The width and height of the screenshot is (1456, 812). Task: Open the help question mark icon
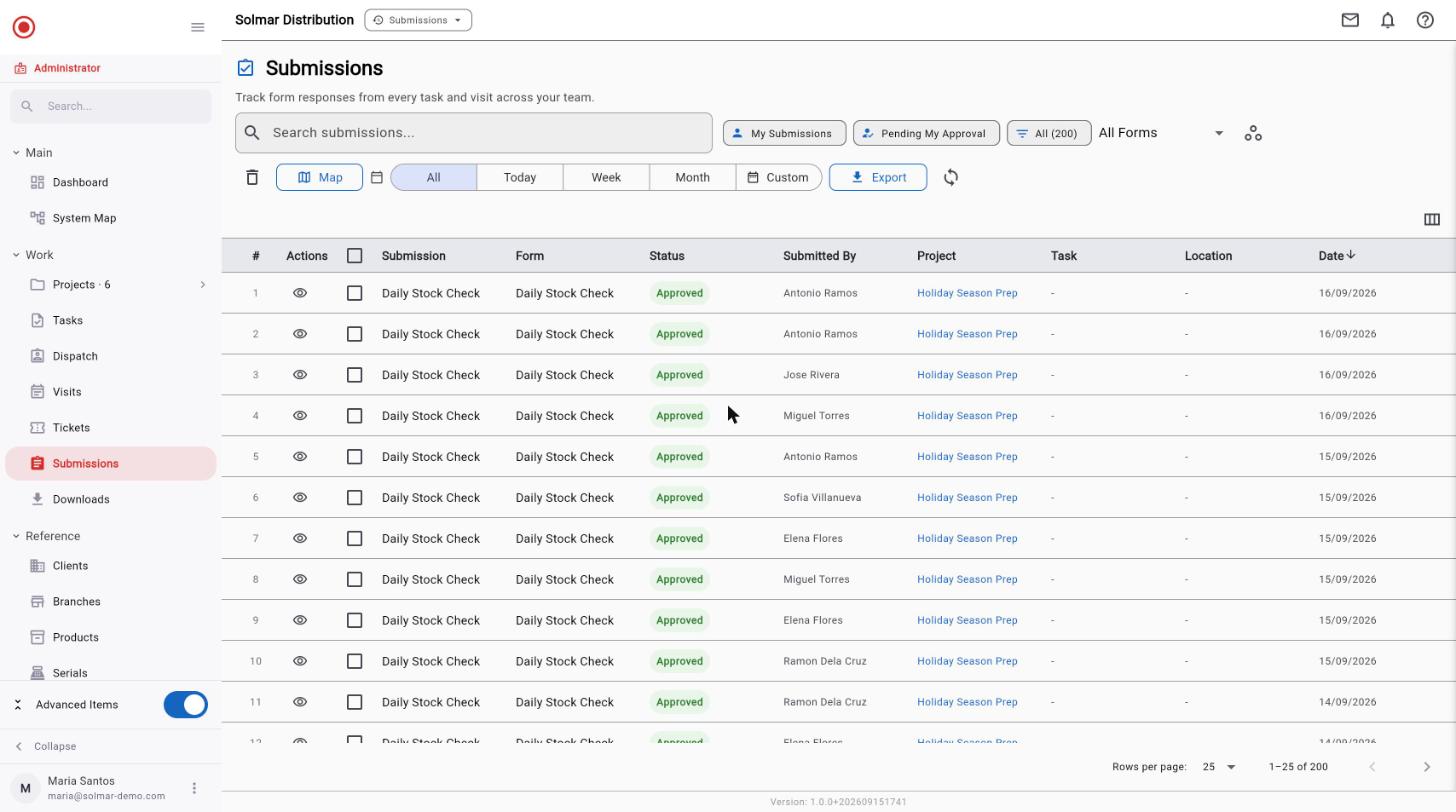click(x=1425, y=20)
